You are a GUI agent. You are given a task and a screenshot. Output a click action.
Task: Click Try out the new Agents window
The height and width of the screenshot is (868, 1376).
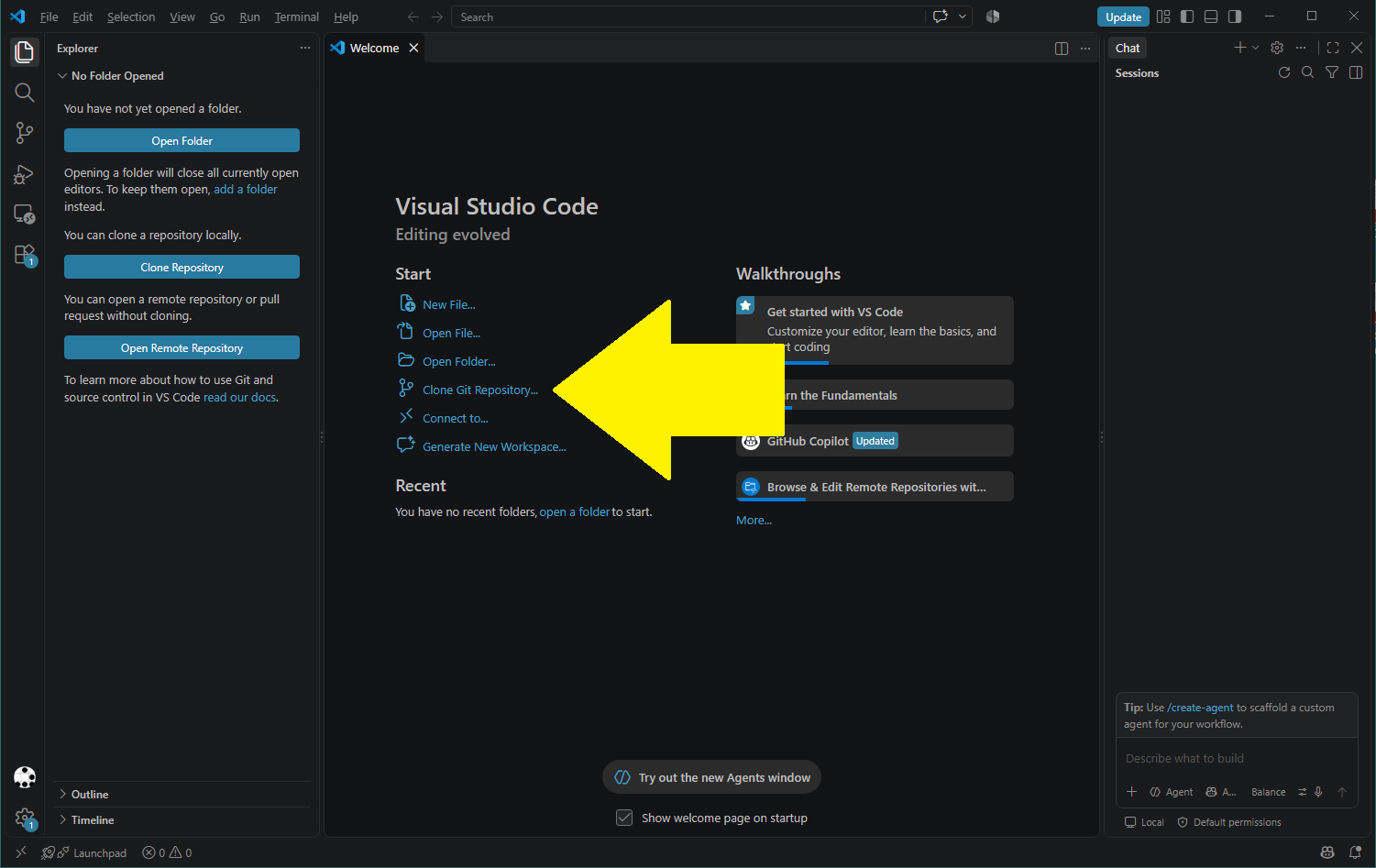[712, 777]
